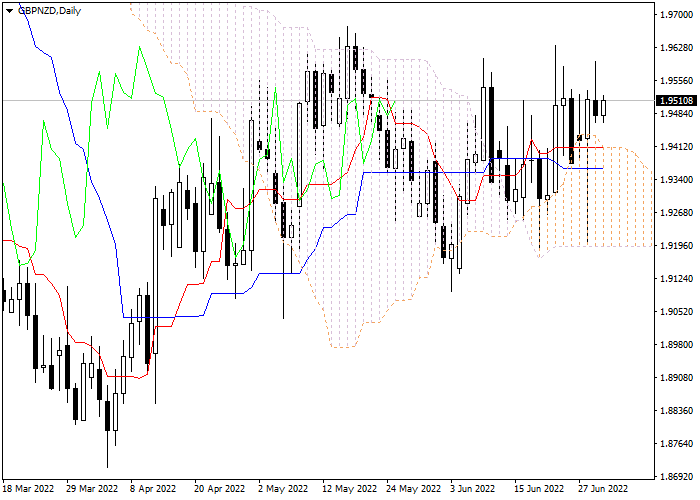Select the 1.92680 price axis label
Screen dimensions: 700x500
(676, 213)
